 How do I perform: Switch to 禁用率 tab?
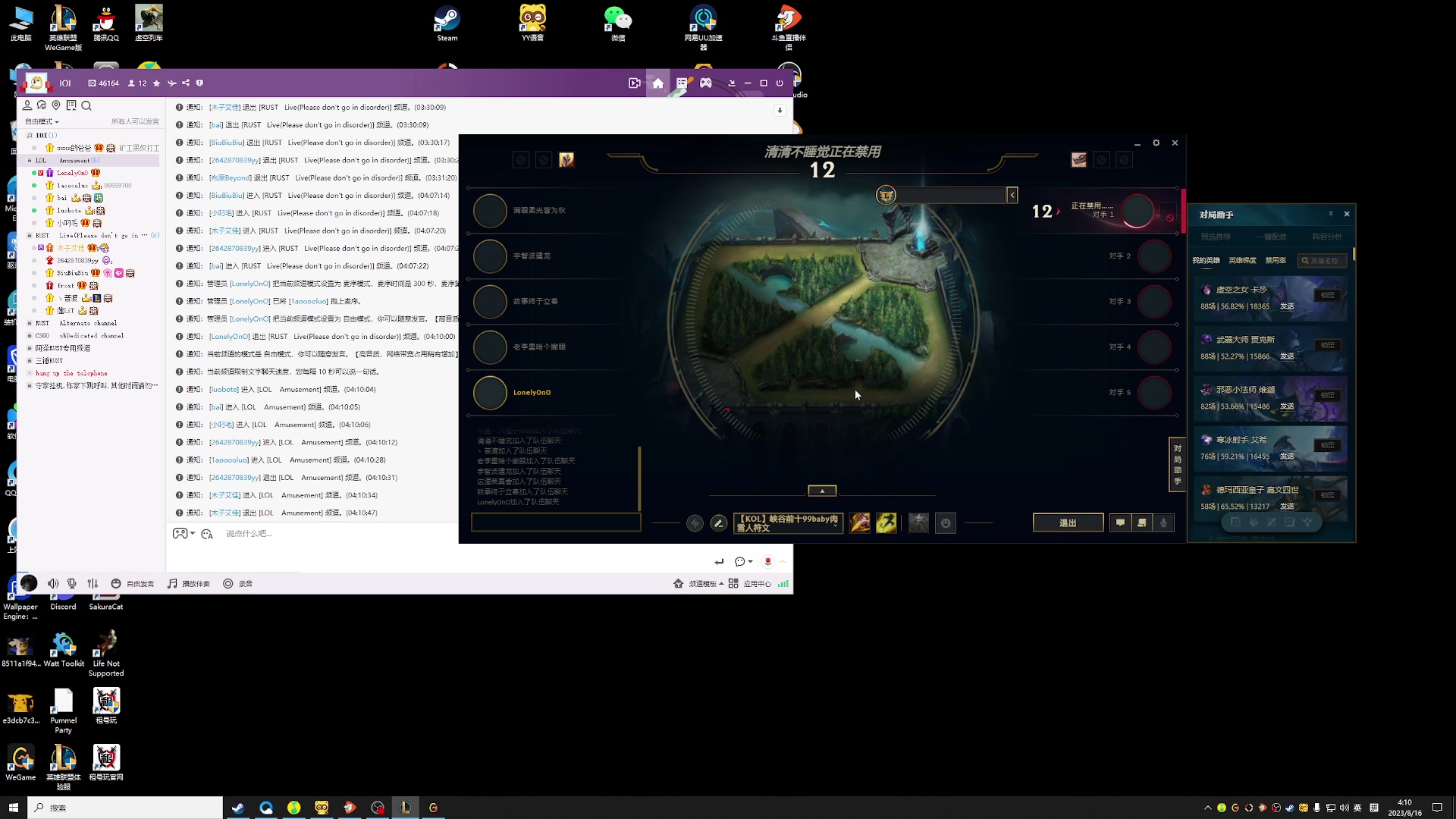1276,261
